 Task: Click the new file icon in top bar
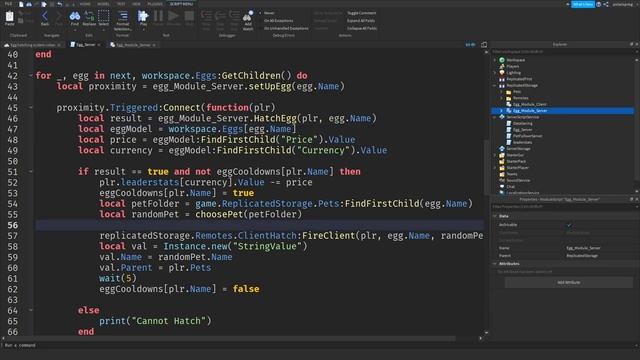coord(21,4)
